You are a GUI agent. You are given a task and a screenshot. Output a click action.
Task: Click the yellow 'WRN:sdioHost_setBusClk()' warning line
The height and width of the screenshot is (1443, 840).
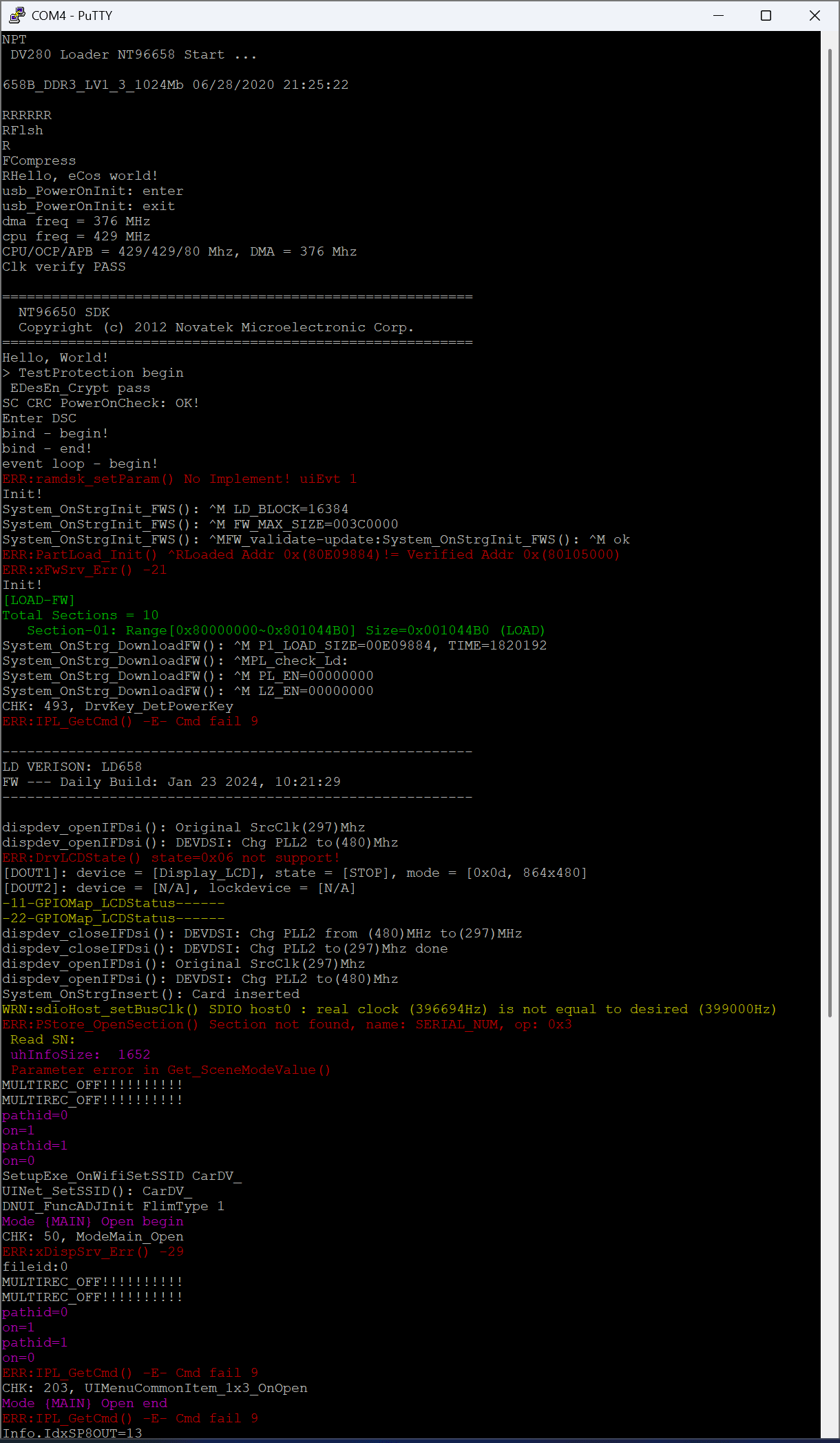click(389, 1009)
